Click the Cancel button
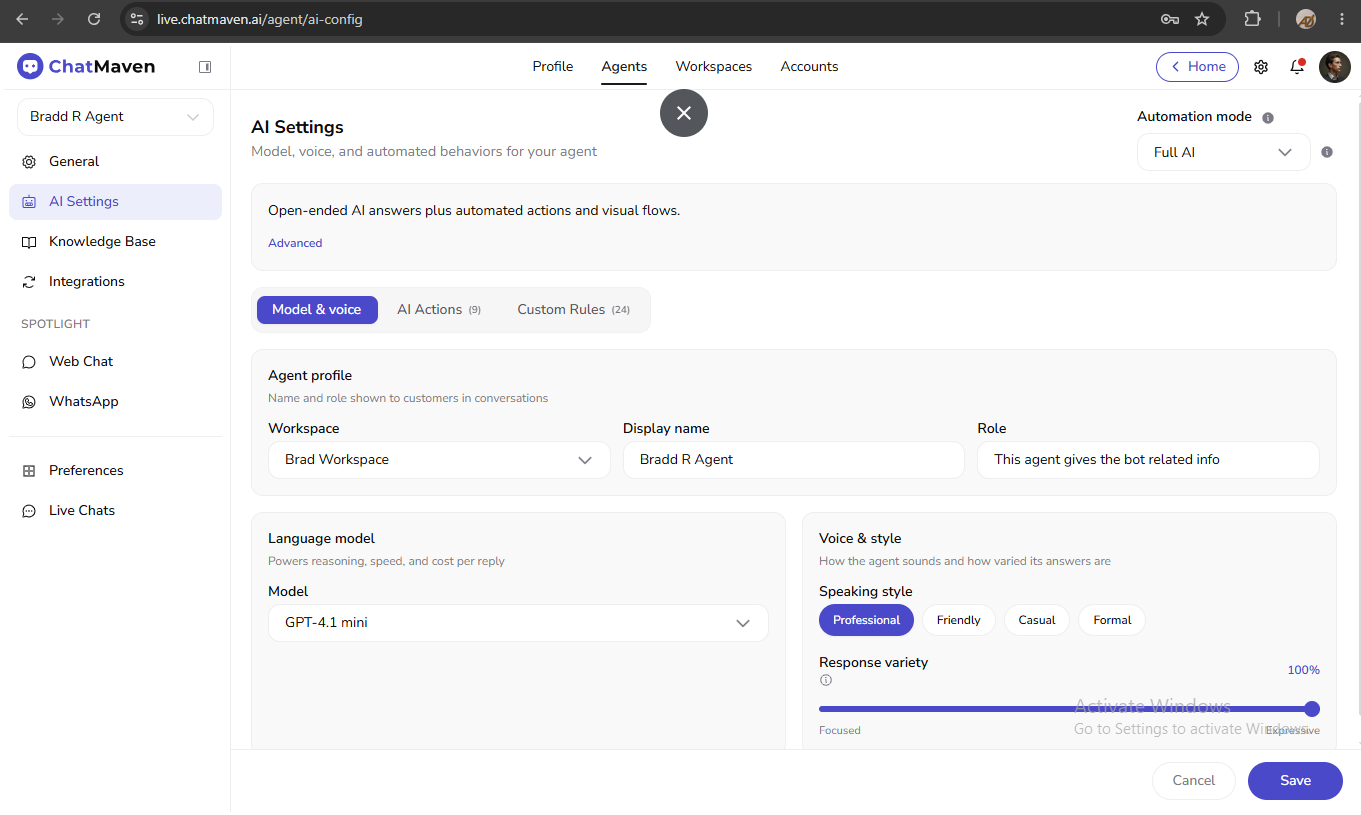The width and height of the screenshot is (1361, 815). (1194, 780)
